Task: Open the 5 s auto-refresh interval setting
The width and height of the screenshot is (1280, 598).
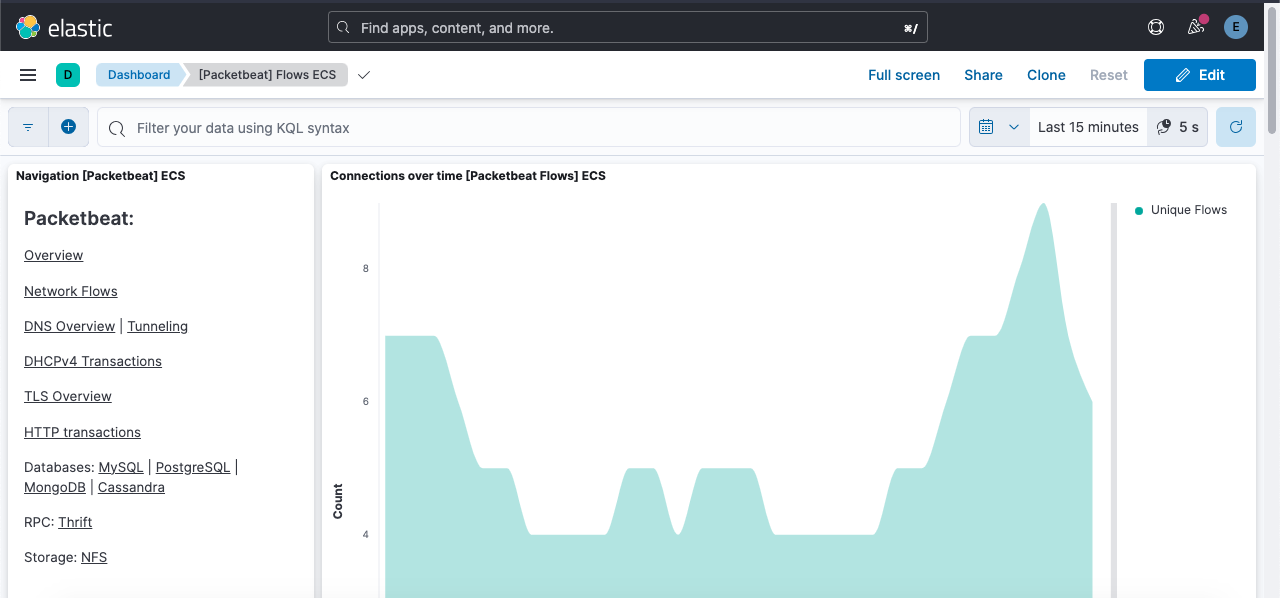Action: click(x=1178, y=127)
